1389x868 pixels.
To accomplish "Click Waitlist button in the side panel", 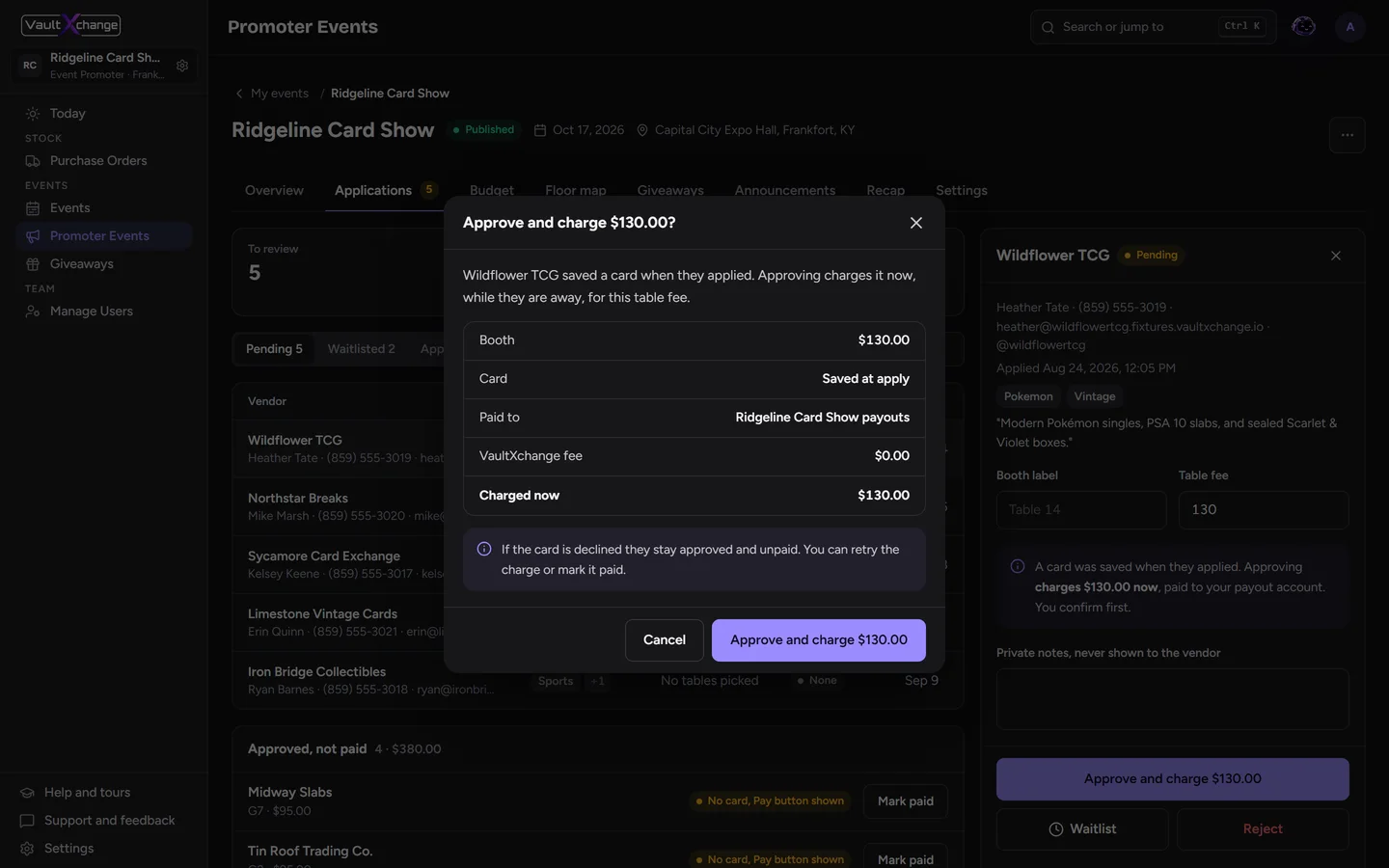I will (1082, 829).
